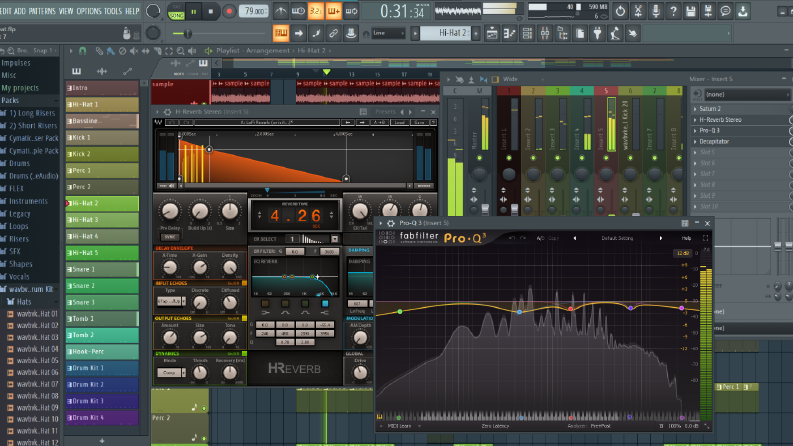Image resolution: width=793 pixels, height=446 pixels.
Task: Toggle step editing mode icon
Action: tap(316, 33)
